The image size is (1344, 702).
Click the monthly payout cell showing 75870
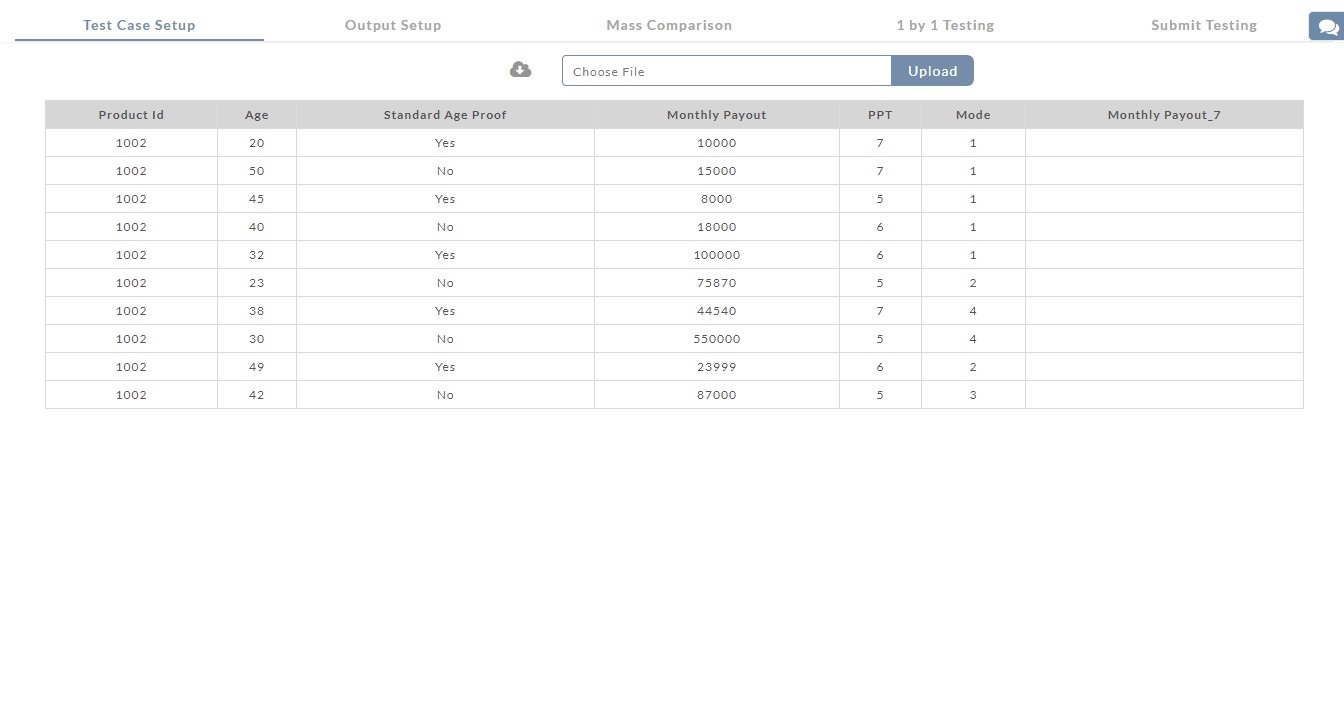716,283
